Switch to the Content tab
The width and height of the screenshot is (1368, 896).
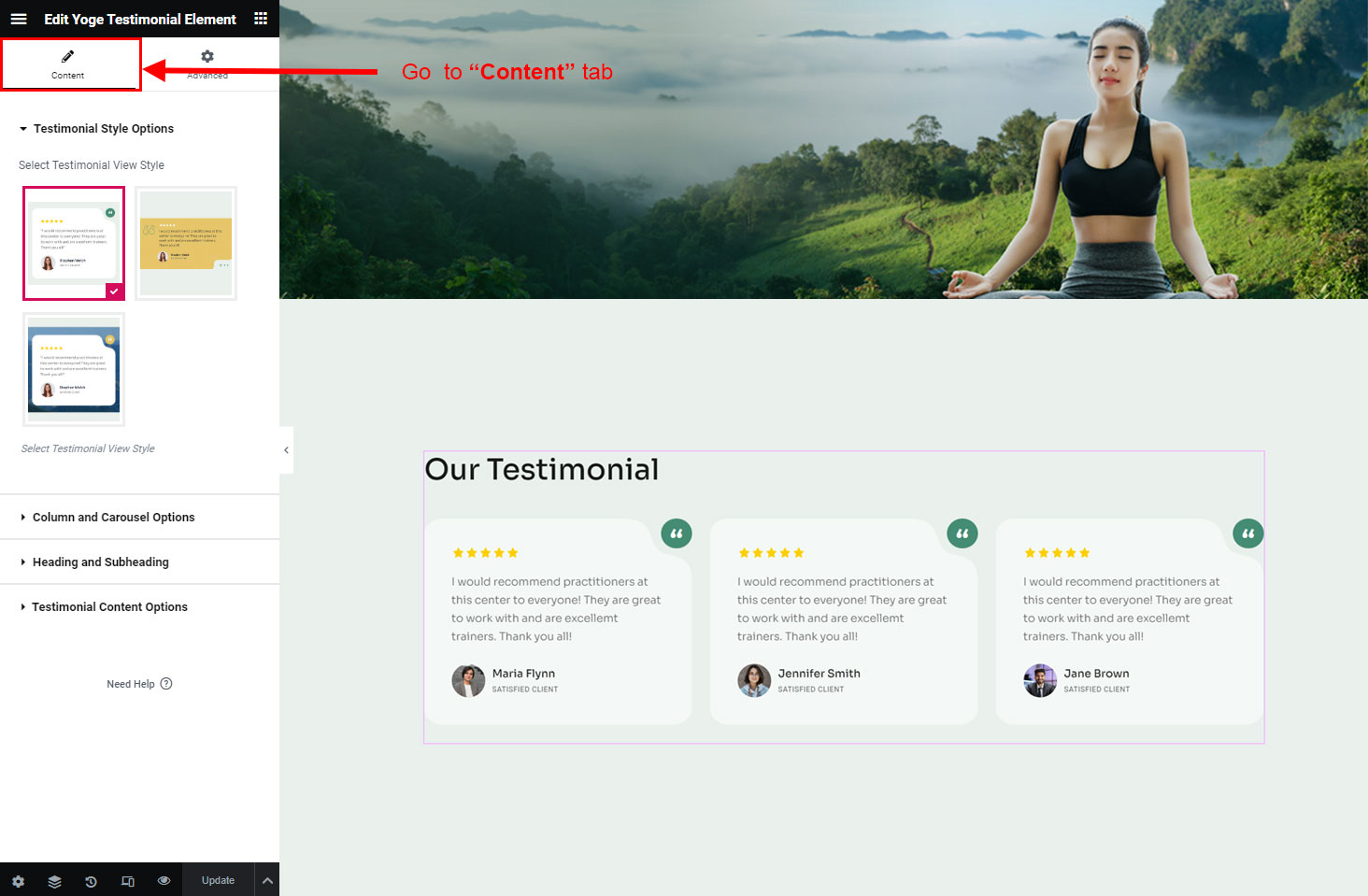pos(68,64)
